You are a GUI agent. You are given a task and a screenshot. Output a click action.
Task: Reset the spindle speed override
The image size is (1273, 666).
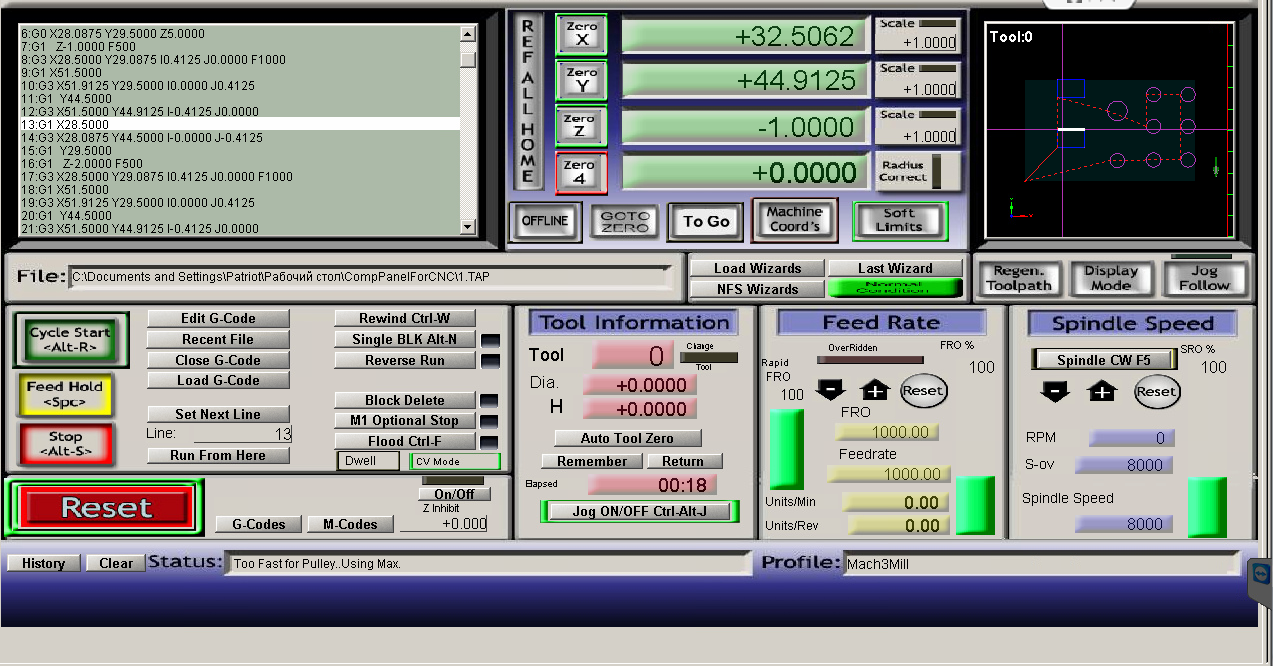1156,392
